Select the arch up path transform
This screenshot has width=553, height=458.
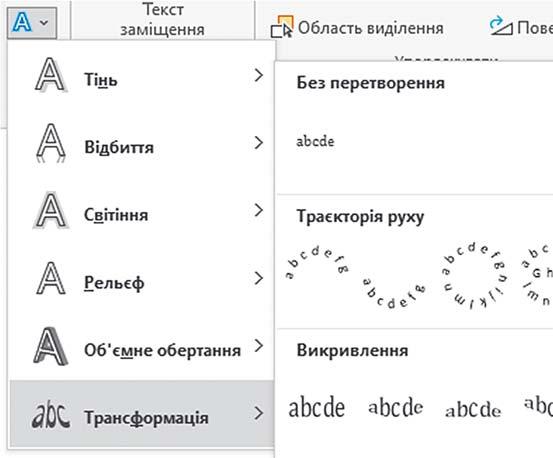tap(317, 263)
